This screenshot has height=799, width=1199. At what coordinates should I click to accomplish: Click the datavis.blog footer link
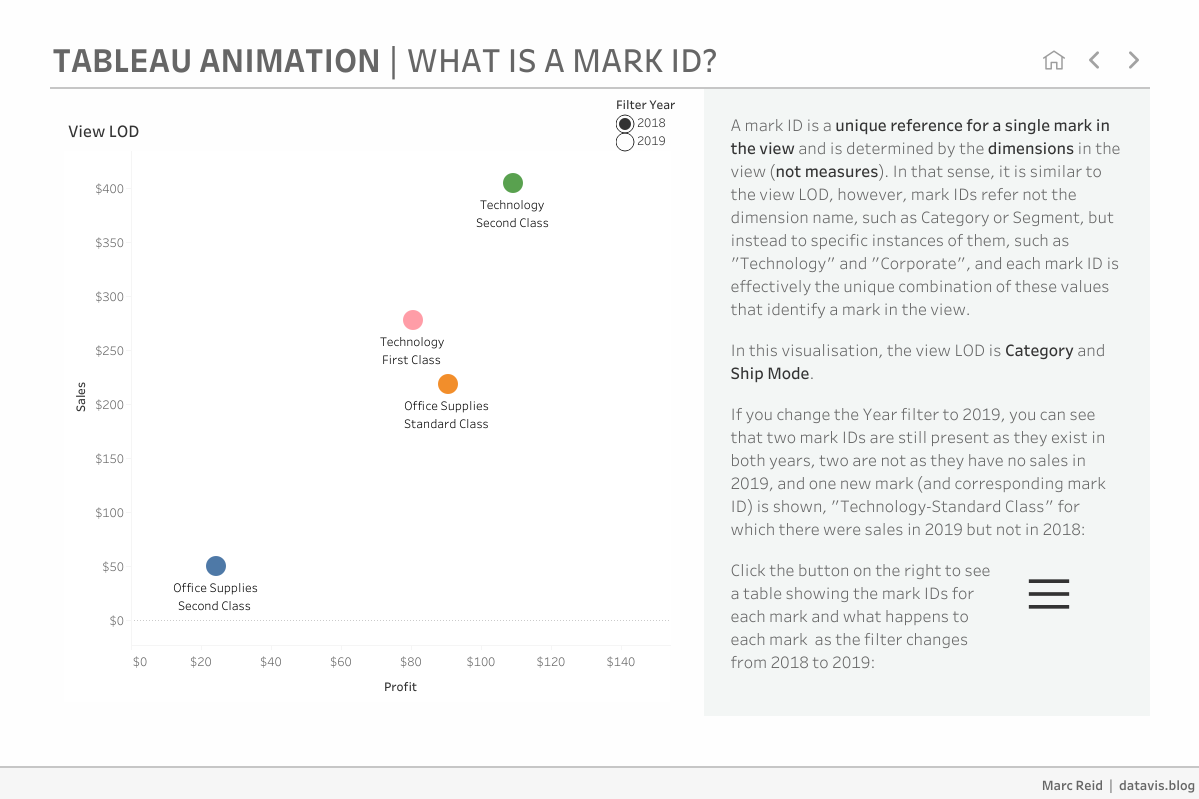pyautogui.click(x=1156, y=785)
